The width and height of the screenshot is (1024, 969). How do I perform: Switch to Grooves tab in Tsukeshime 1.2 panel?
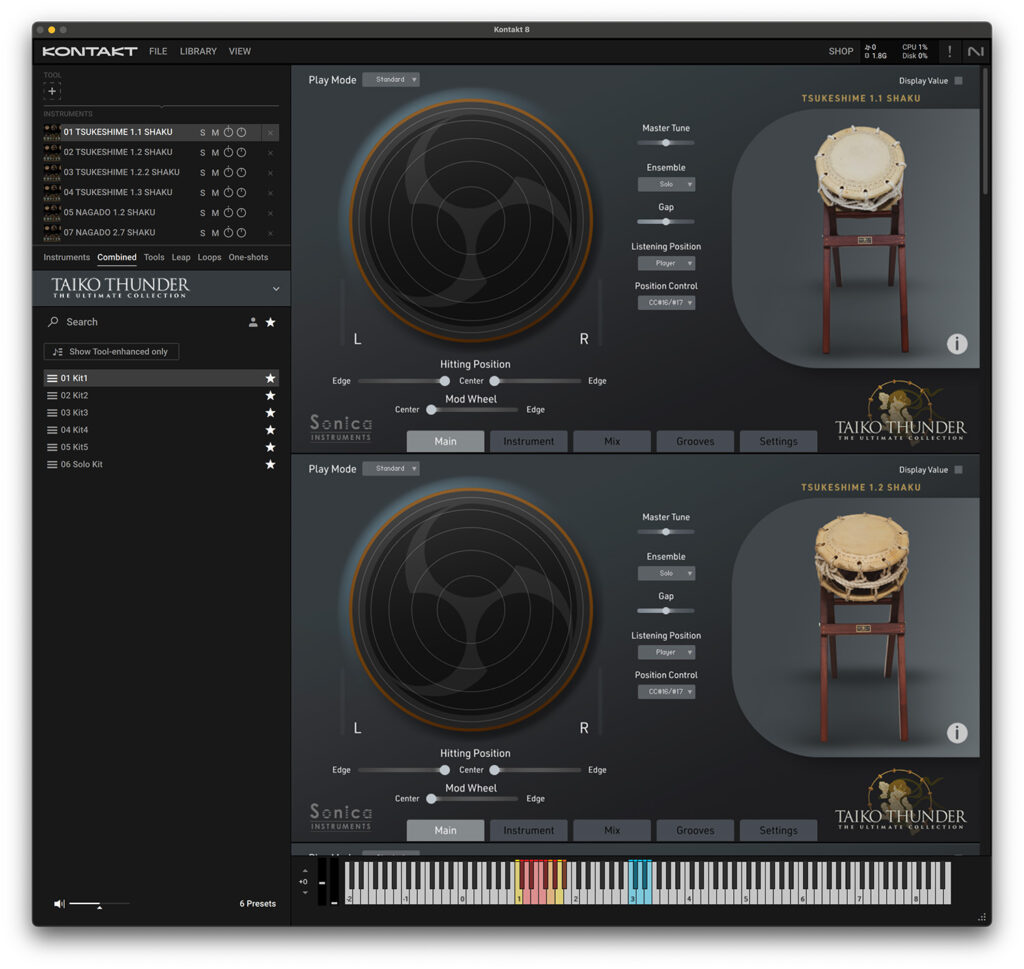point(695,831)
